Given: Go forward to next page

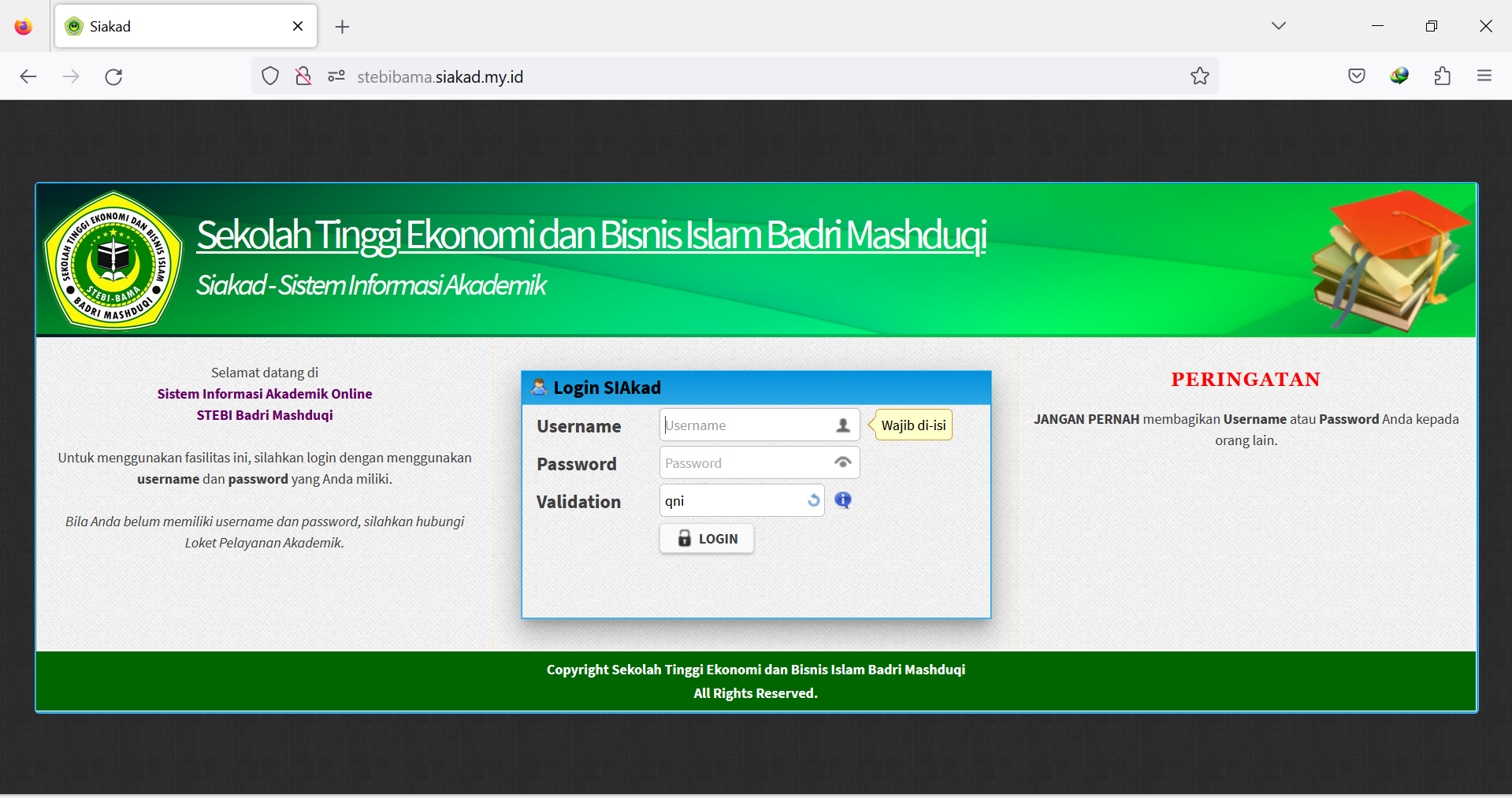Looking at the screenshot, I should [71, 76].
